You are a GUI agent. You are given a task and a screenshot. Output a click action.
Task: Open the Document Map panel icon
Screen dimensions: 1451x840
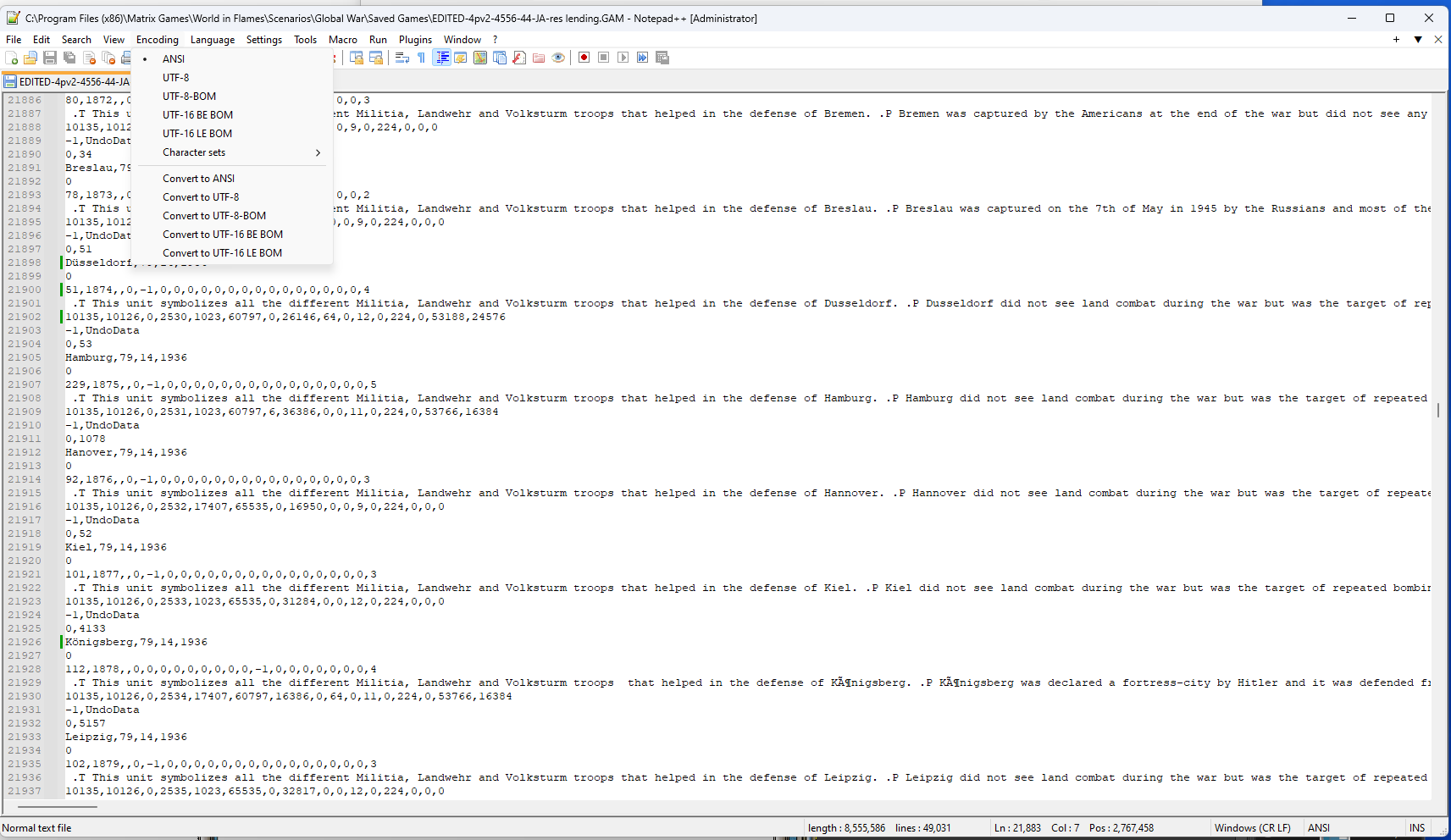[480, 58]
